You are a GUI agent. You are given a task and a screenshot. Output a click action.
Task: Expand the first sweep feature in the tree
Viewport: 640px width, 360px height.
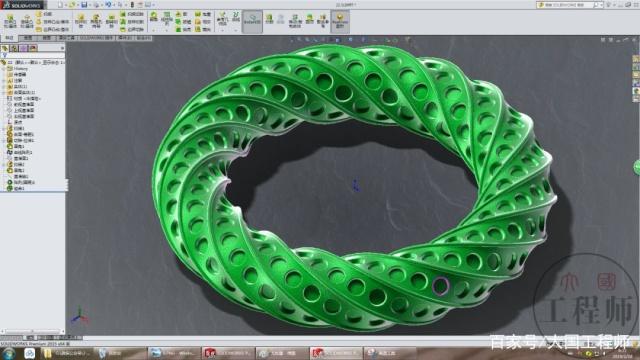tap(4, 128)
